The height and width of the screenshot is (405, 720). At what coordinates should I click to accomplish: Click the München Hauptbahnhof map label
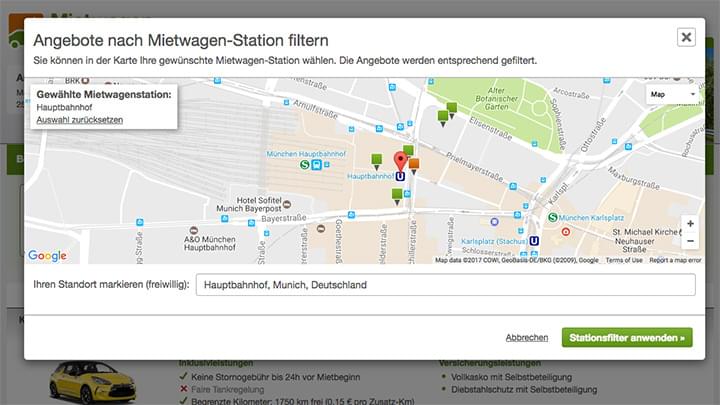(x=306, y=154)
